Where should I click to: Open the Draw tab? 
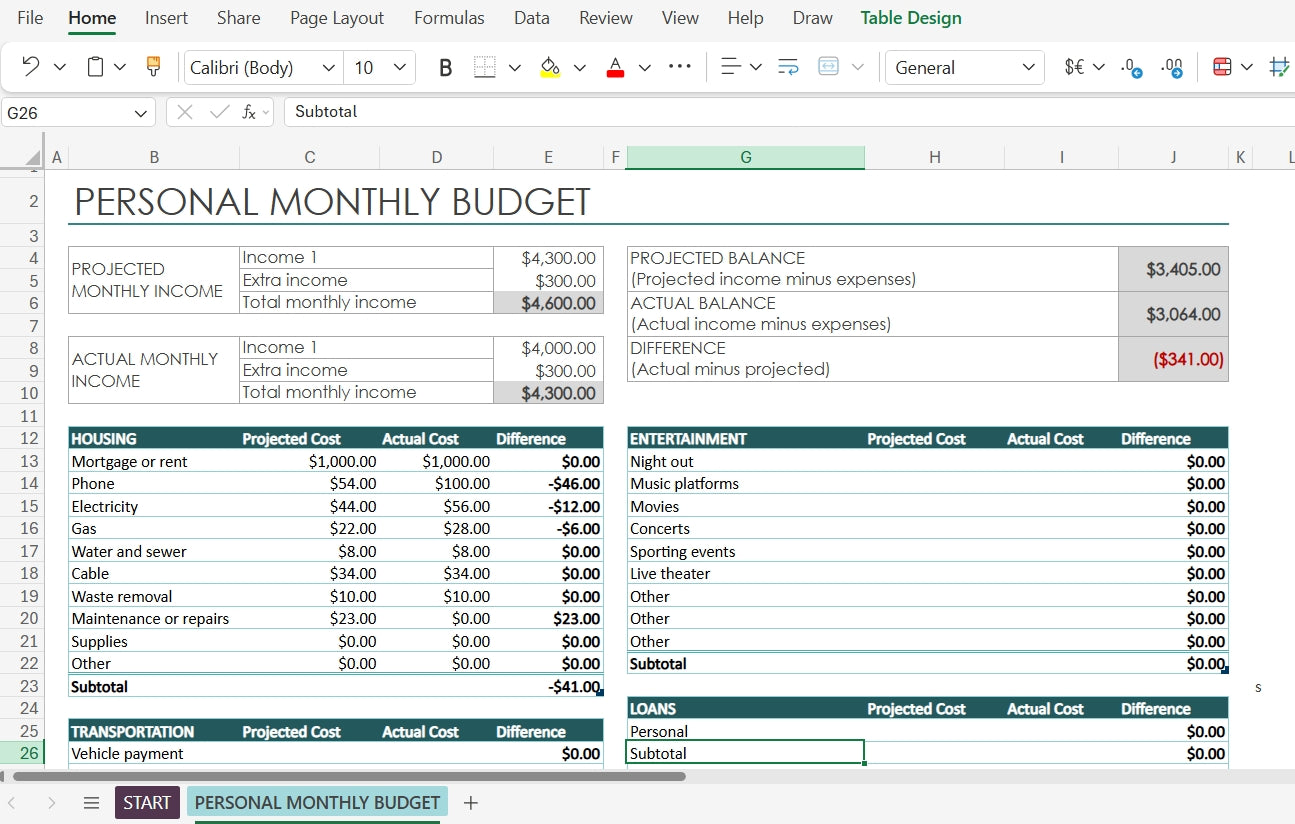click(x=812, y=18)
